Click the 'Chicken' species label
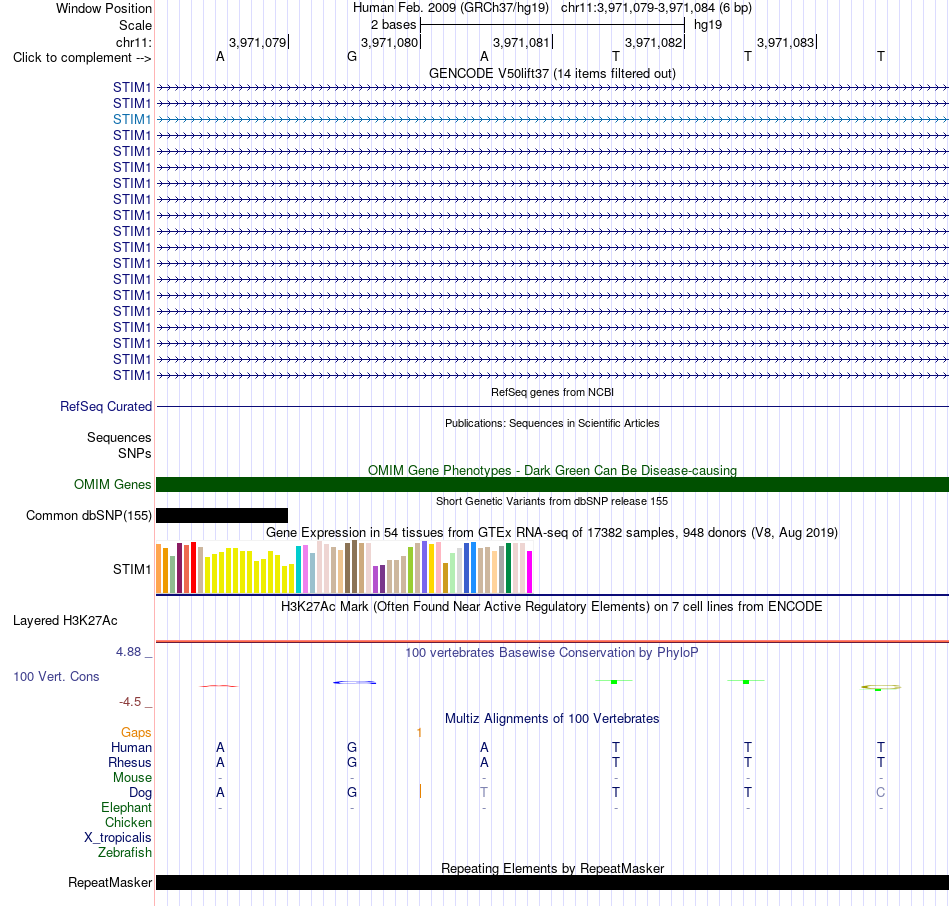 128,822
